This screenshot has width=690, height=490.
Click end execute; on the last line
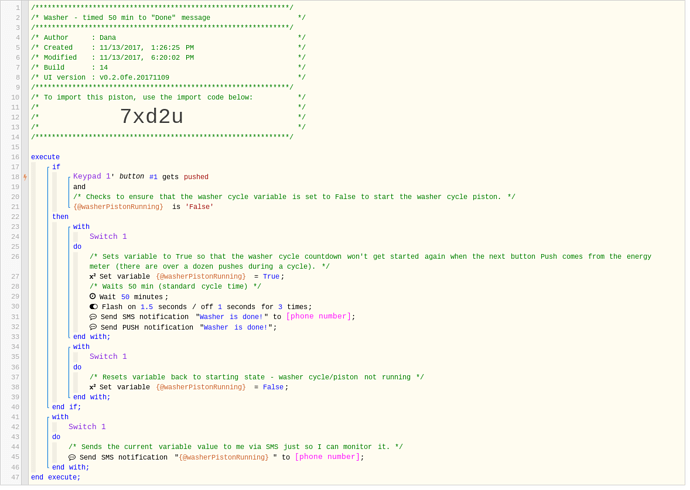point(55,478)
